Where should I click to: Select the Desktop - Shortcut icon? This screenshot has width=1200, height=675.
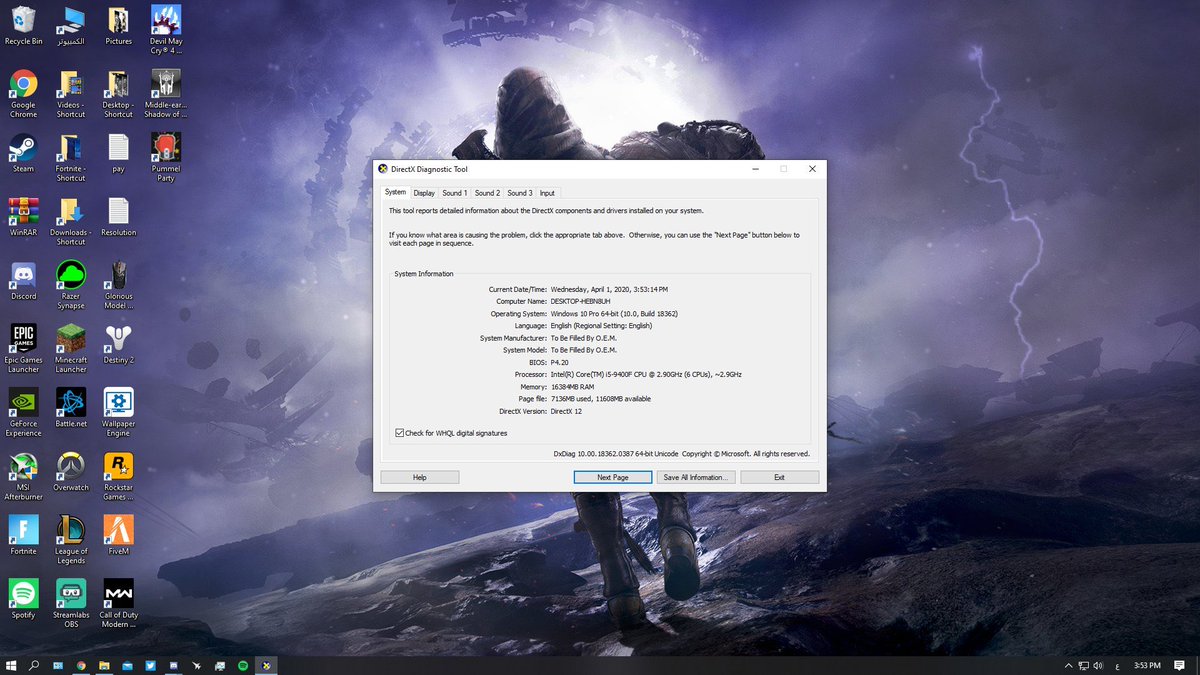[118, 94]
